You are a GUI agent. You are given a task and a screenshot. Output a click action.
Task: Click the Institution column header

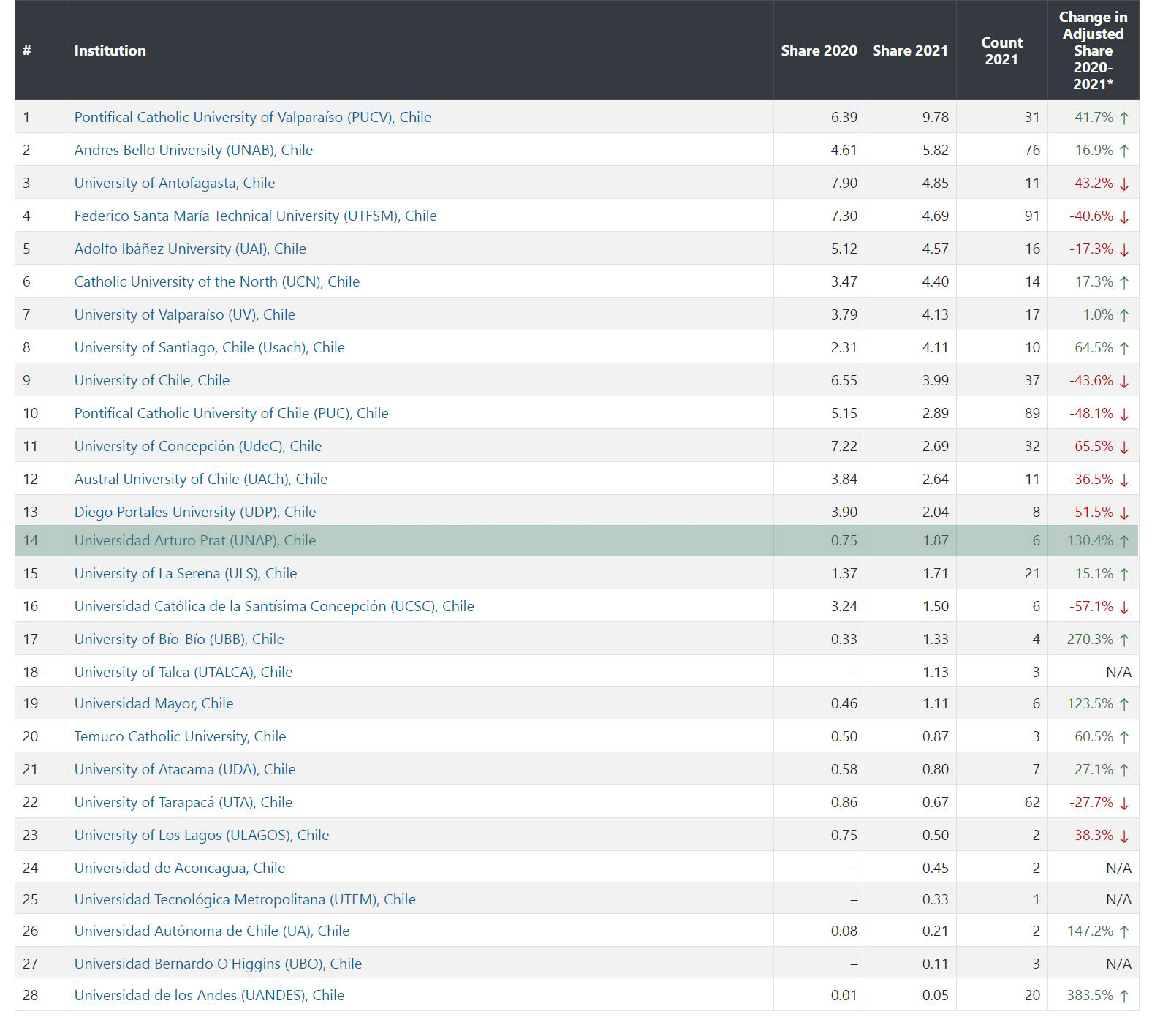110,50
